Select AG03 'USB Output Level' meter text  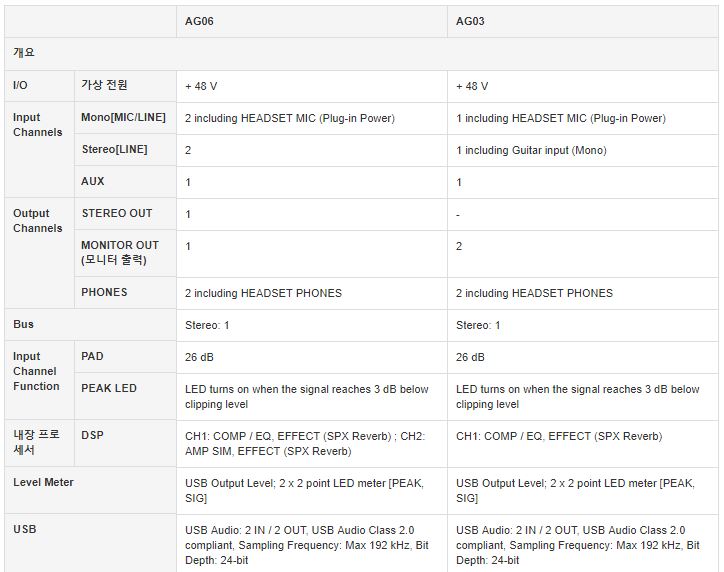tap(575, 491)
